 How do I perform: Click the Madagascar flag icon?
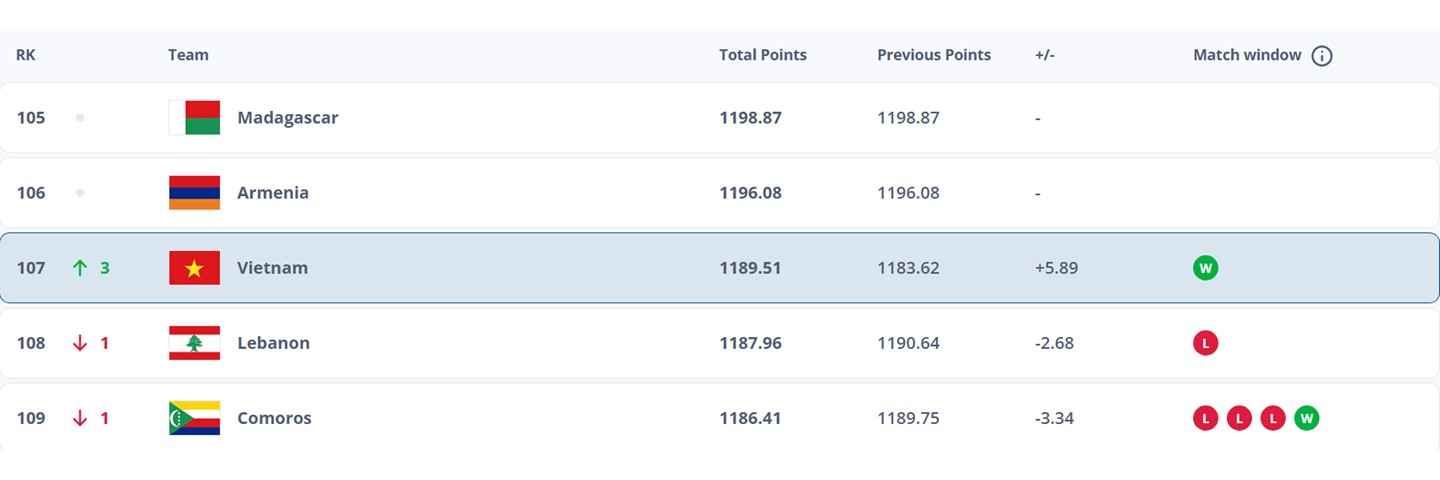(x=194, y=118)
